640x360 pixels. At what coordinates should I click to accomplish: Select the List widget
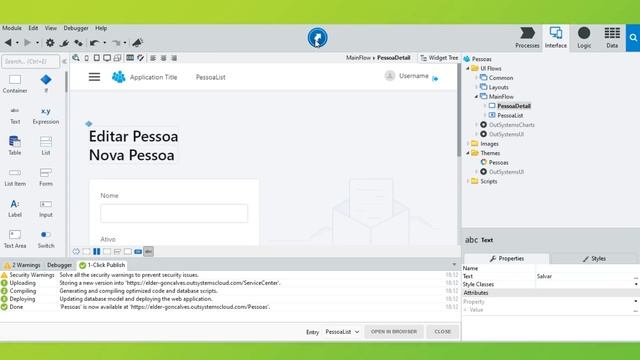coord(46,146)
